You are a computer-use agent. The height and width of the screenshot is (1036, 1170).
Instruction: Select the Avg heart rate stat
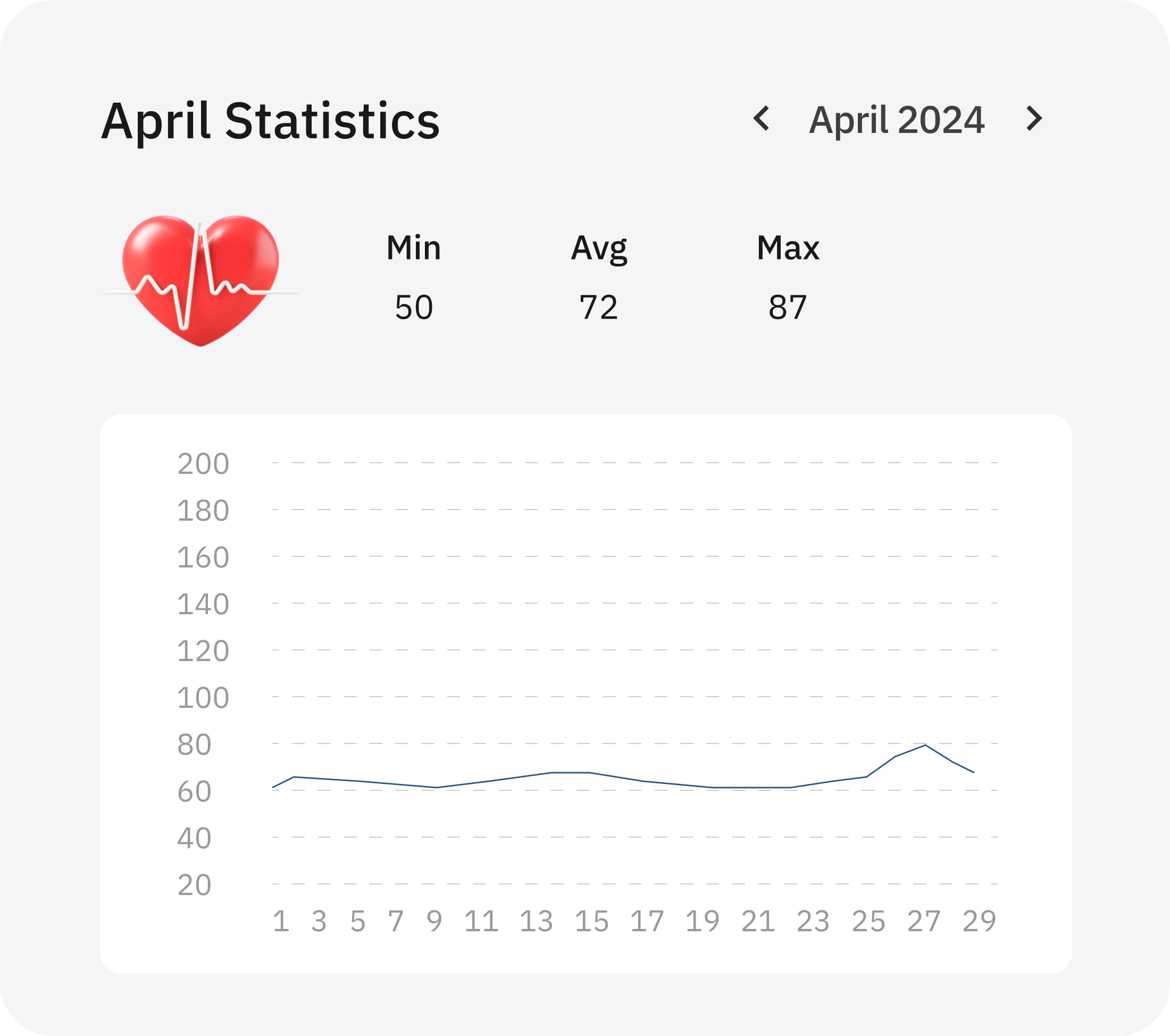click(599, 249)
